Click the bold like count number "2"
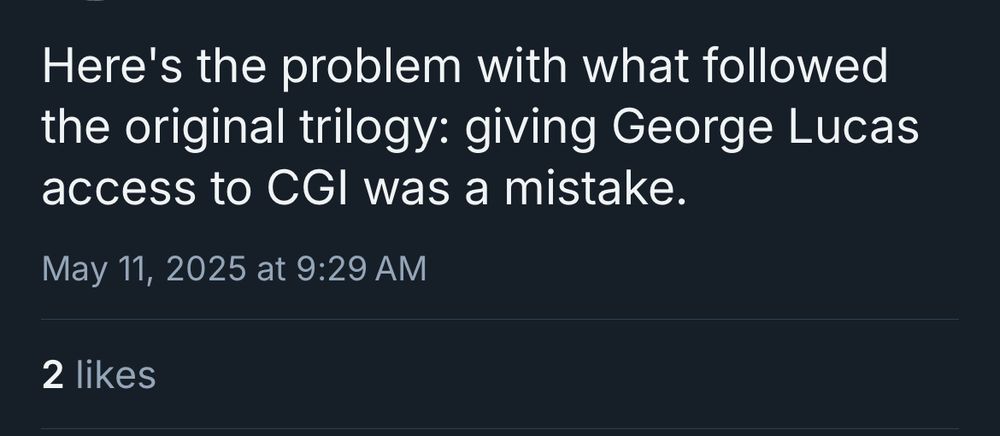 53,375
